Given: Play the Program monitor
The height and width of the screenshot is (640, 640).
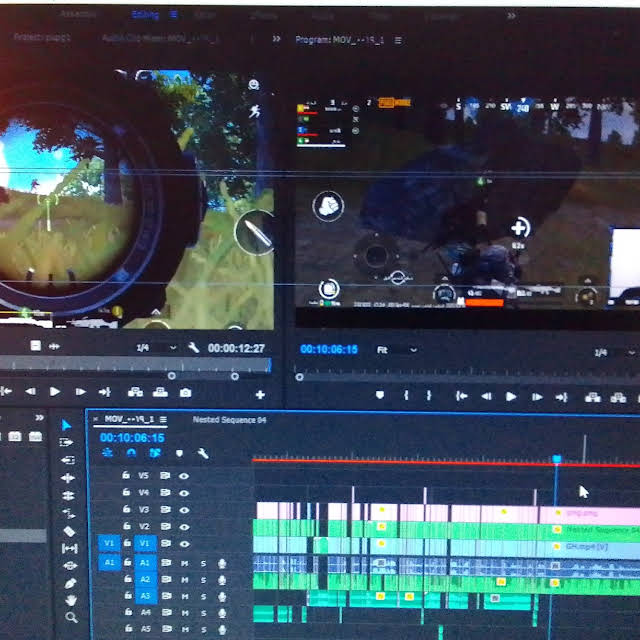Looking at the screenshot, I should tap(511, 396).
